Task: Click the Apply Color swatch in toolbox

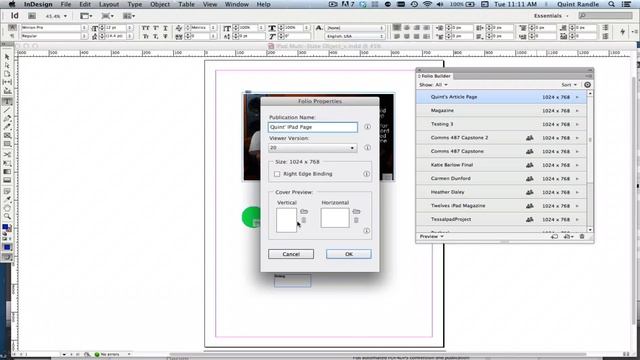Action: pyautogui.click(x=7, y=247)
